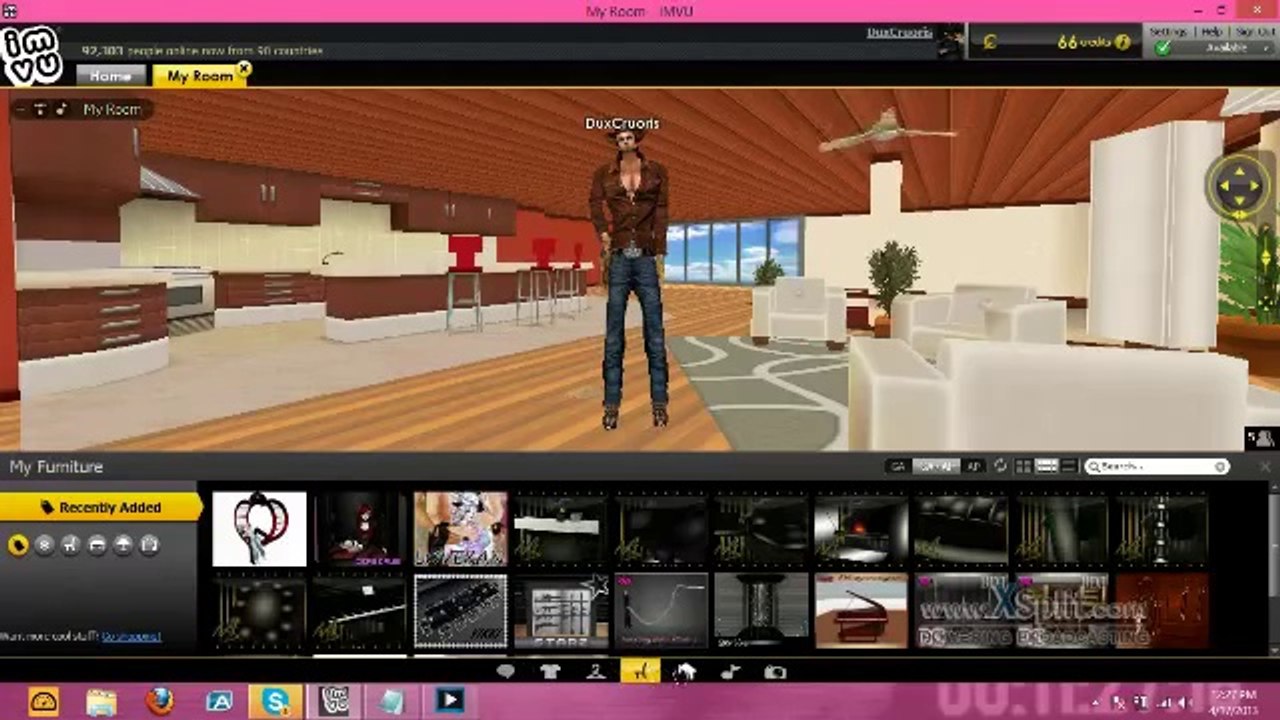
Task: Select the heart ornament furniture thumbnail
Action: pos(259,529)
